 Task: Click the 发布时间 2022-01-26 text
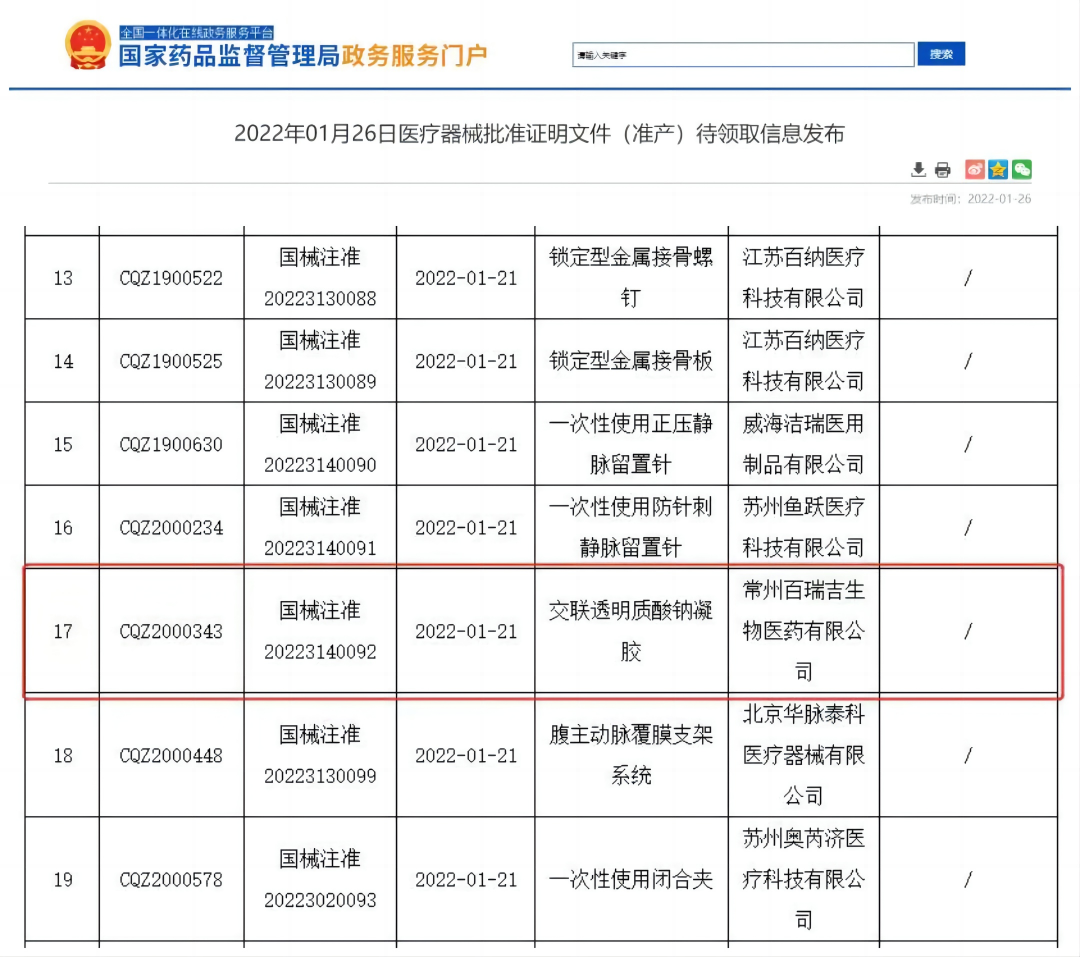970,199
